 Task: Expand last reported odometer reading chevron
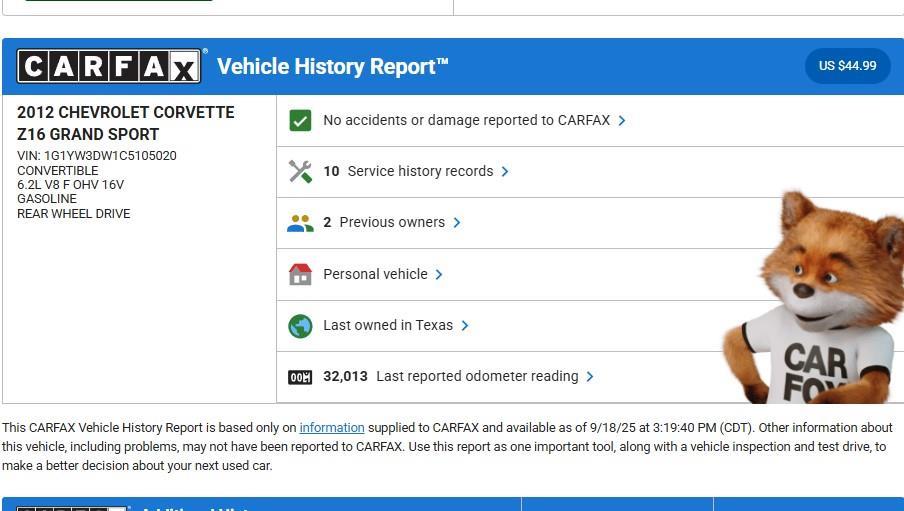click(590, 377)
